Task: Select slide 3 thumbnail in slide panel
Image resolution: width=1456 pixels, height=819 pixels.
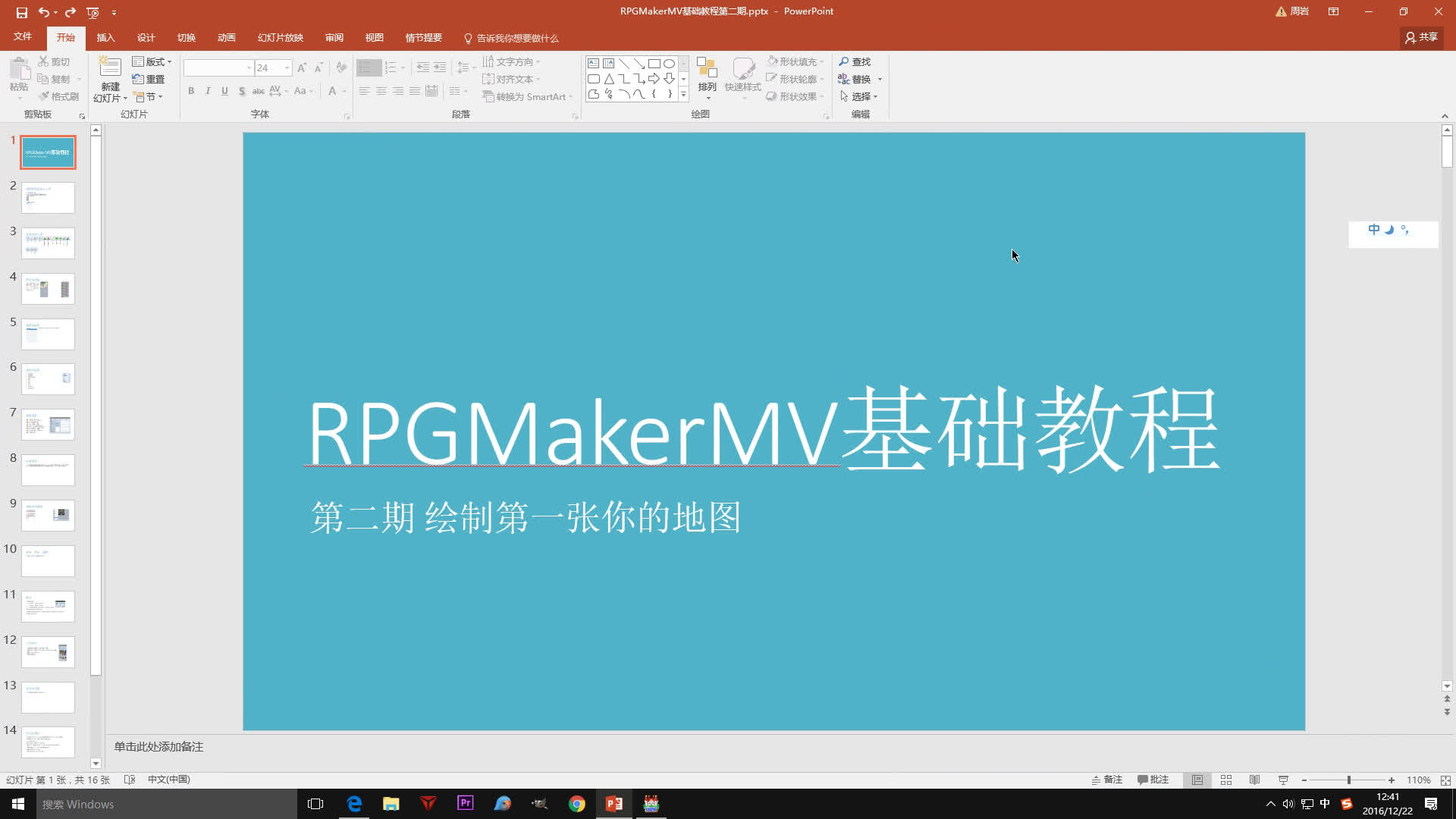Action: click(x=48, y=243)
